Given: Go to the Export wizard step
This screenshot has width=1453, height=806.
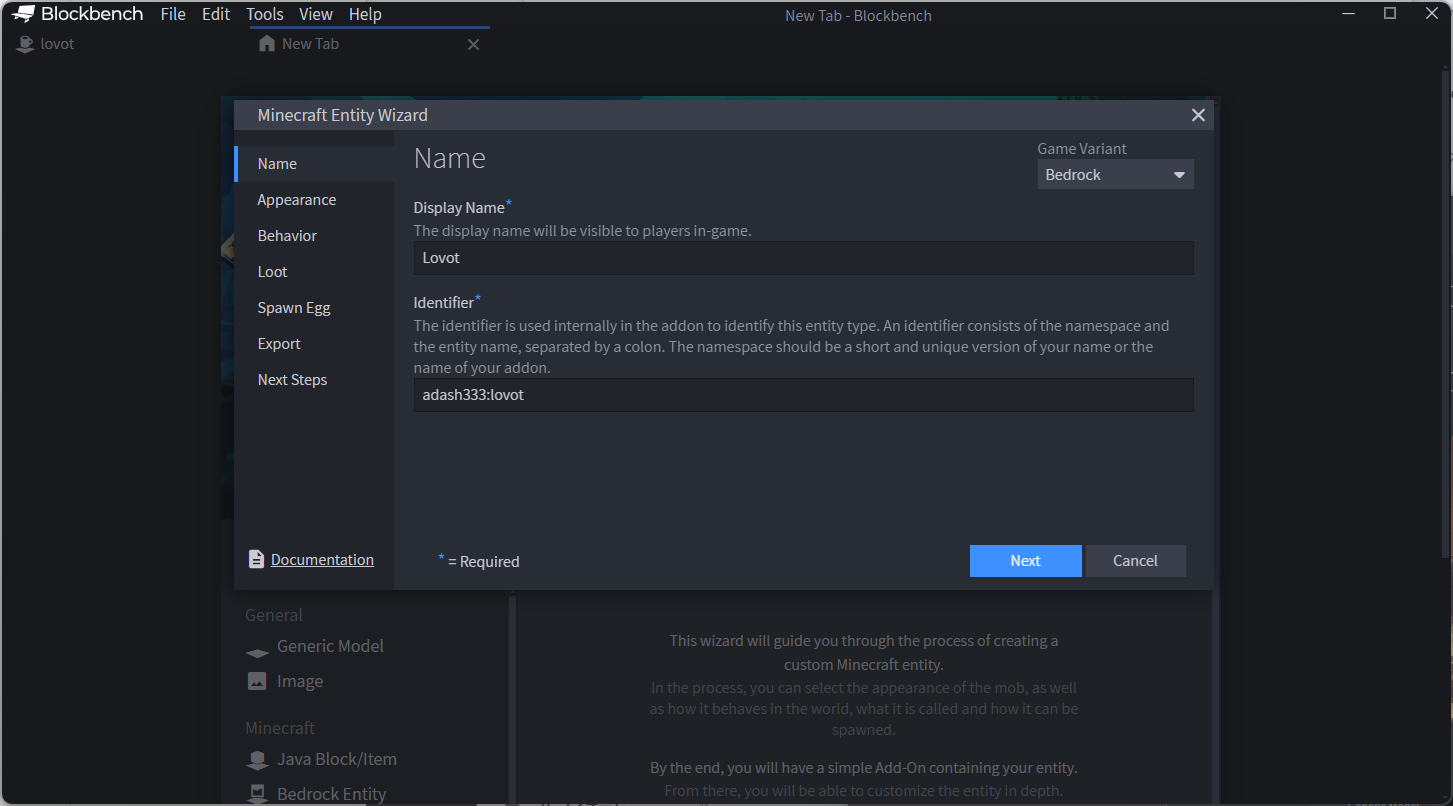Looking at the screenshot, I should click(x=314, y=344).
